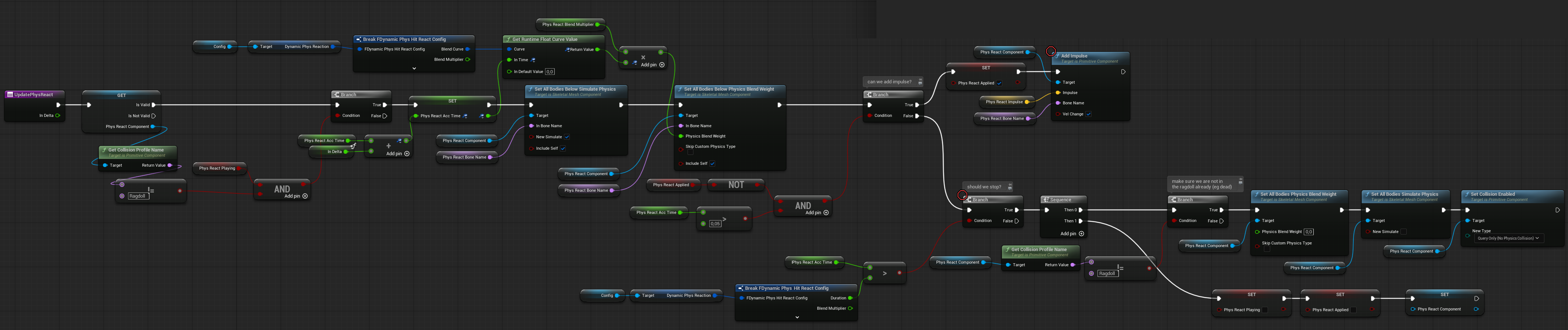Click the Break struct icon on top Break FDynamic node
The image size is (1568, 330).
[359, 39]
